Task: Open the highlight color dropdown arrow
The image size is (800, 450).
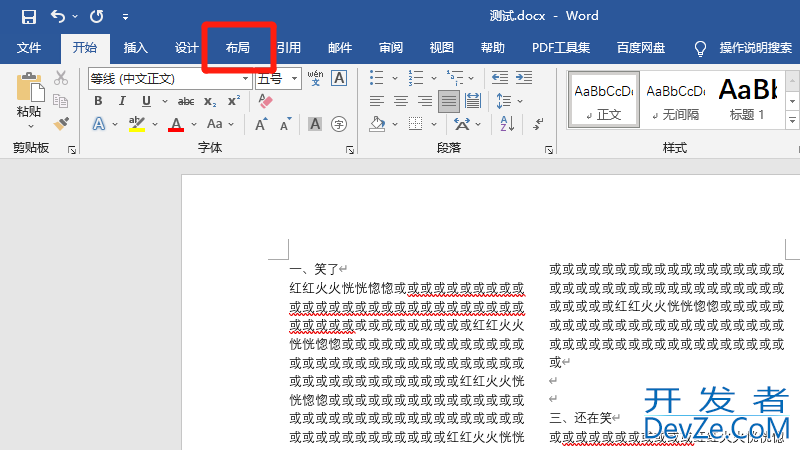Action: (155, 124)
